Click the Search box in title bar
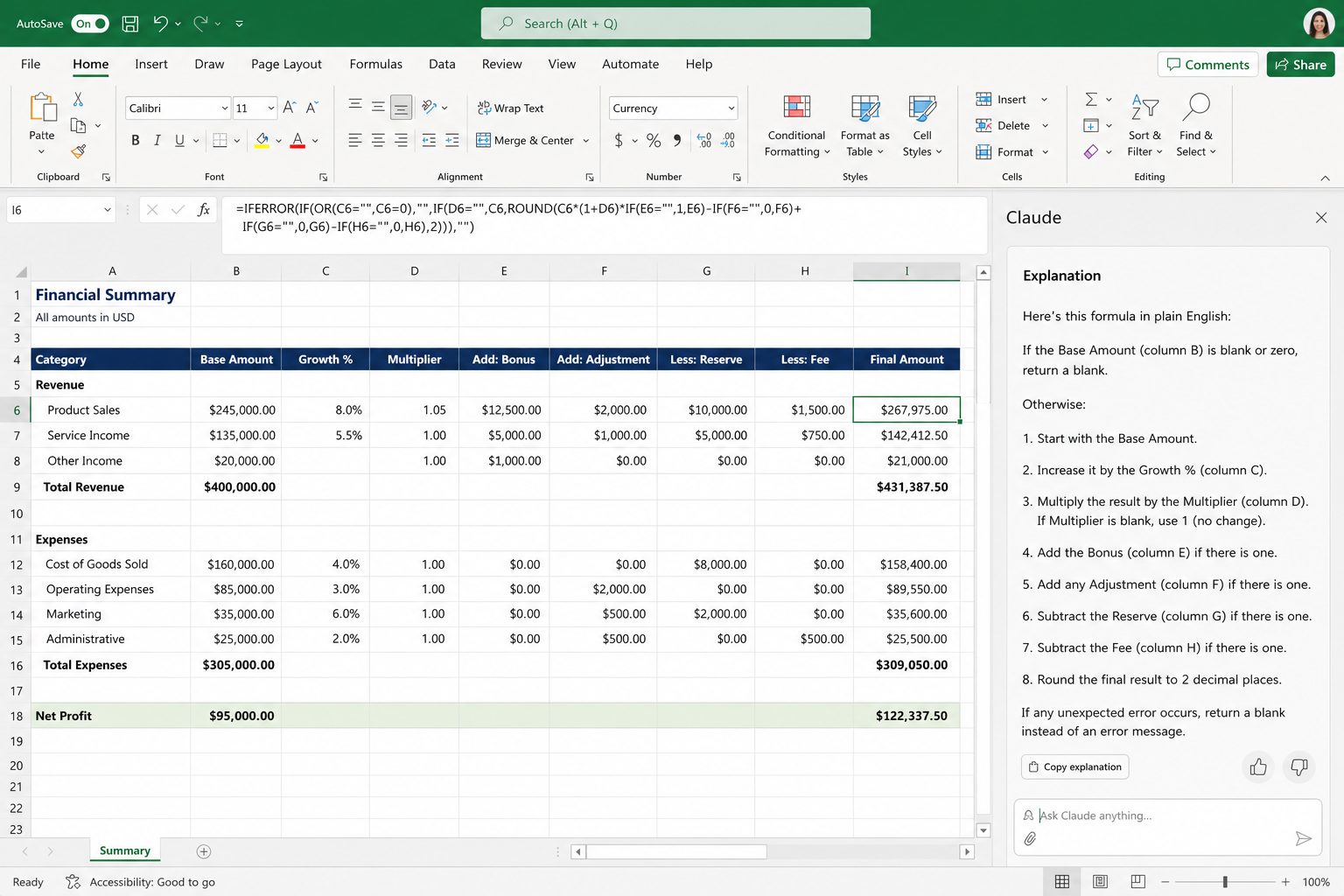 [675, 24]
